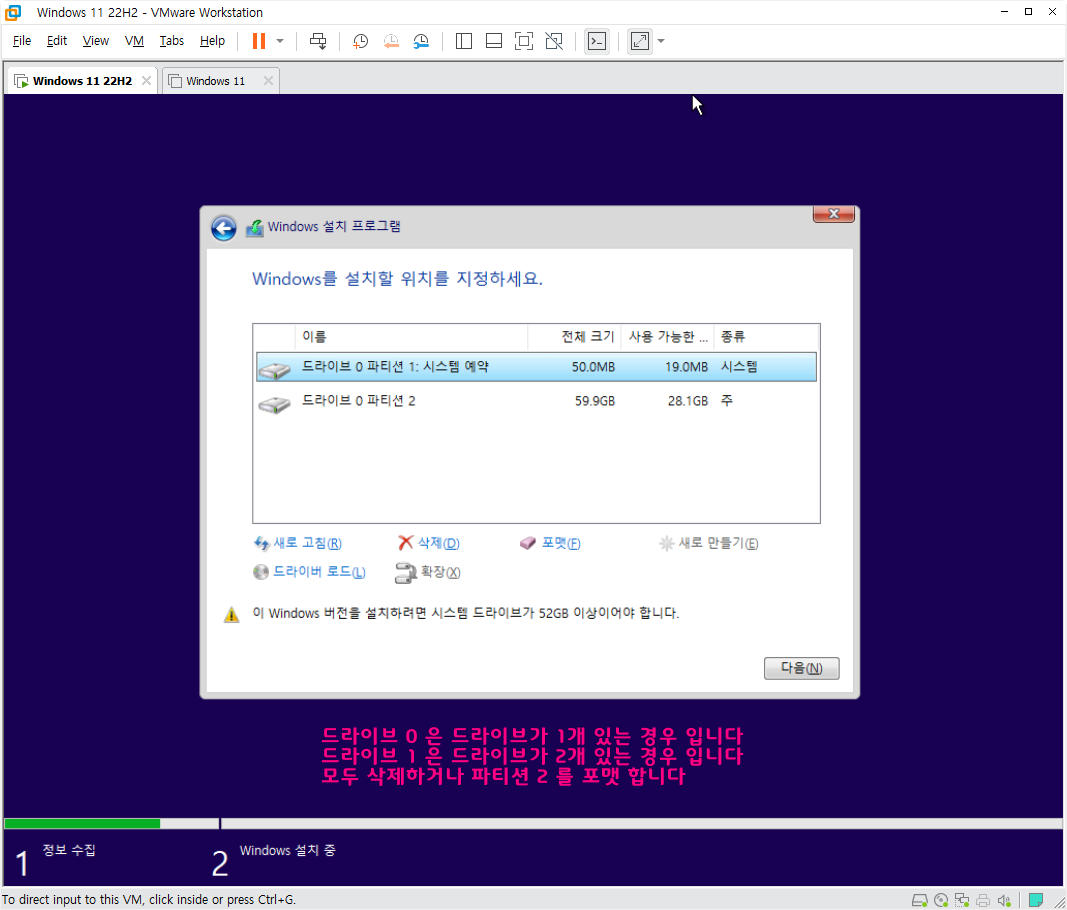This screenshot has width=1067, height=910.
Task: Click the message log status icon
Action: [x=1036, y=900]
